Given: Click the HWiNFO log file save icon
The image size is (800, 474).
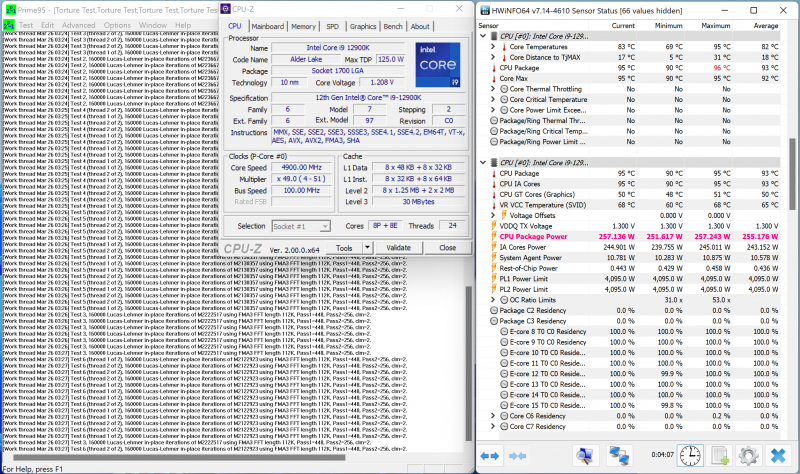Looking at the screenshot, I should 719,455.
